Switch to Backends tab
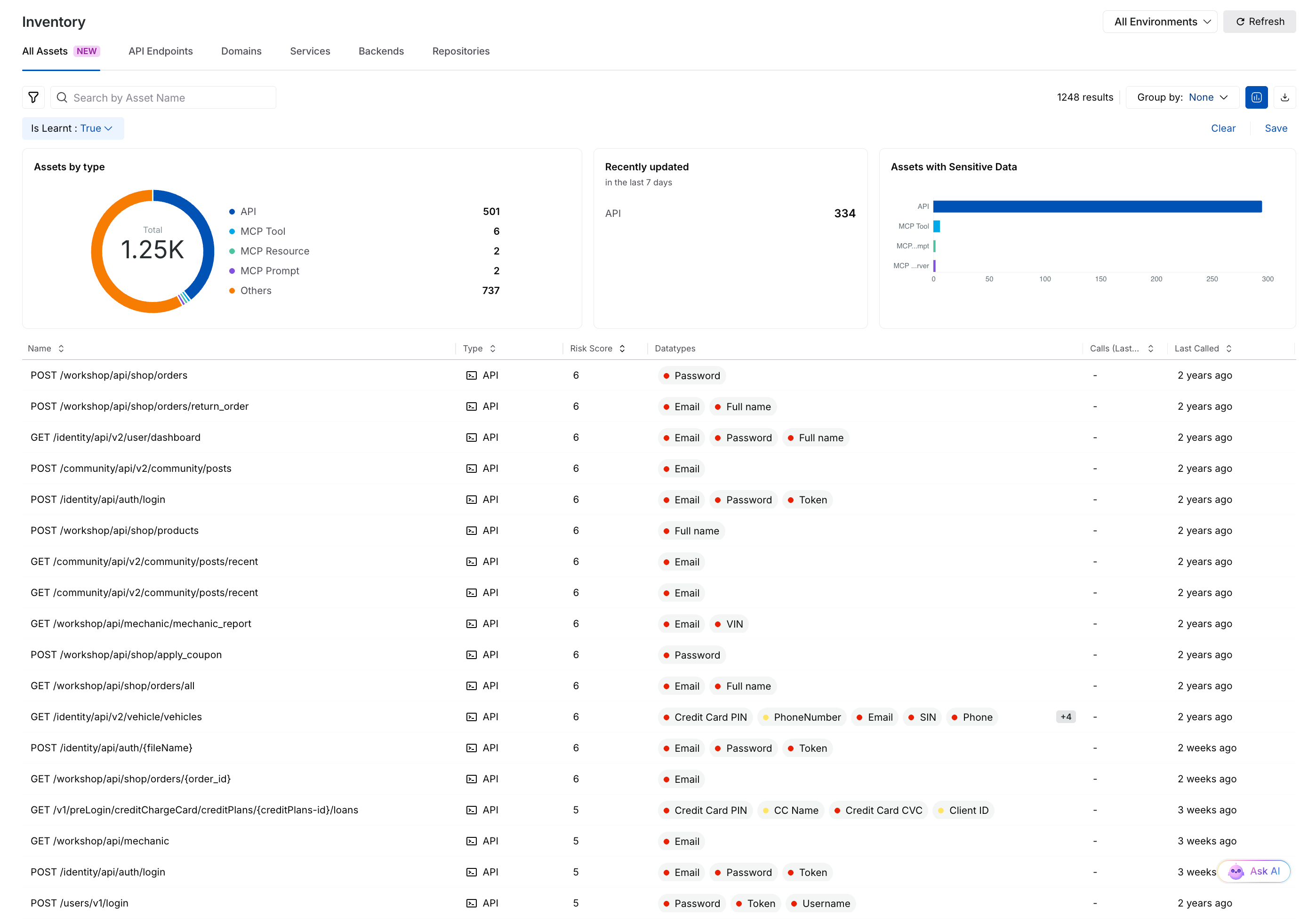Viewport: 1316px width, 923px height. 381,51
